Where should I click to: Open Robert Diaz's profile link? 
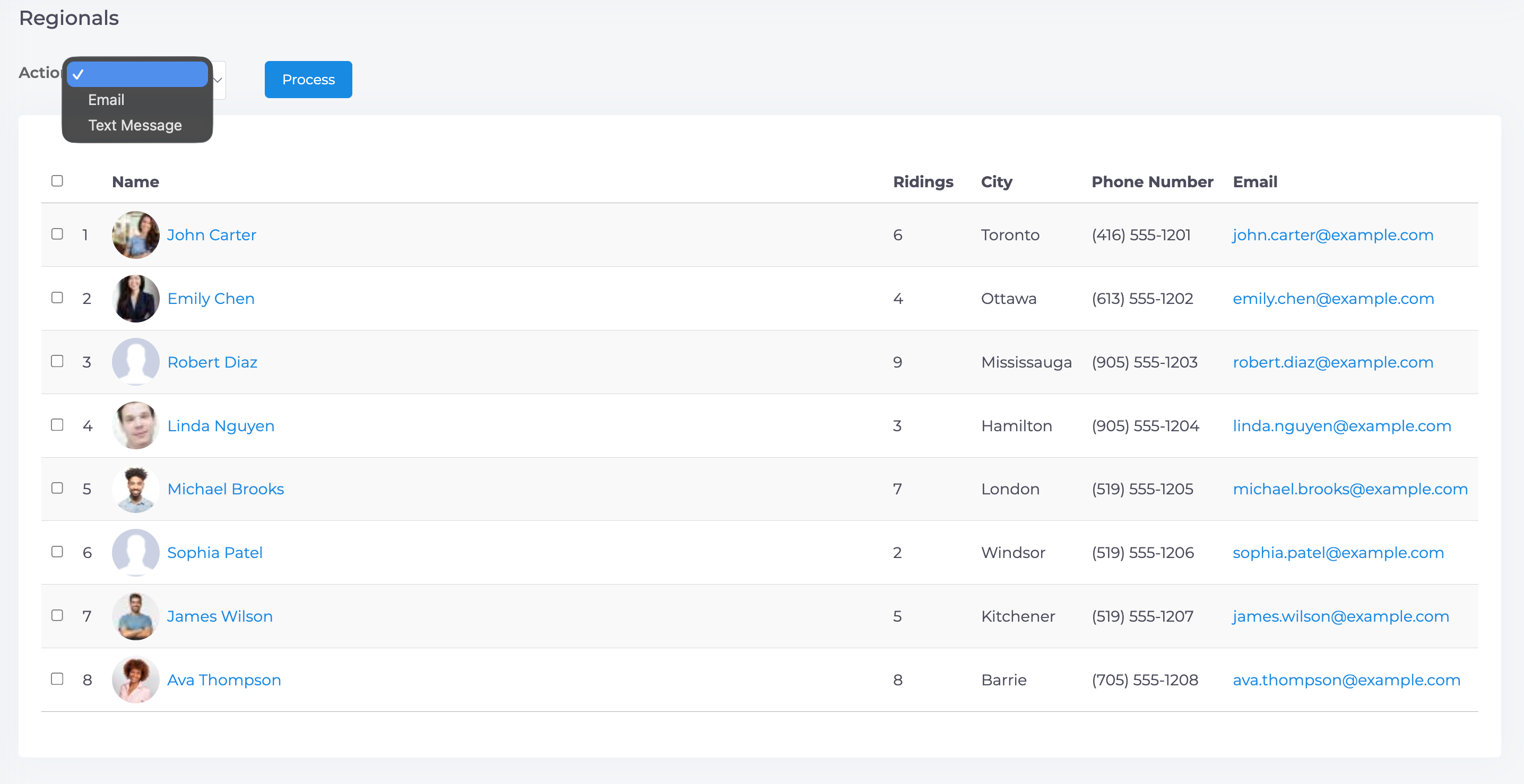tap(212, 362)
